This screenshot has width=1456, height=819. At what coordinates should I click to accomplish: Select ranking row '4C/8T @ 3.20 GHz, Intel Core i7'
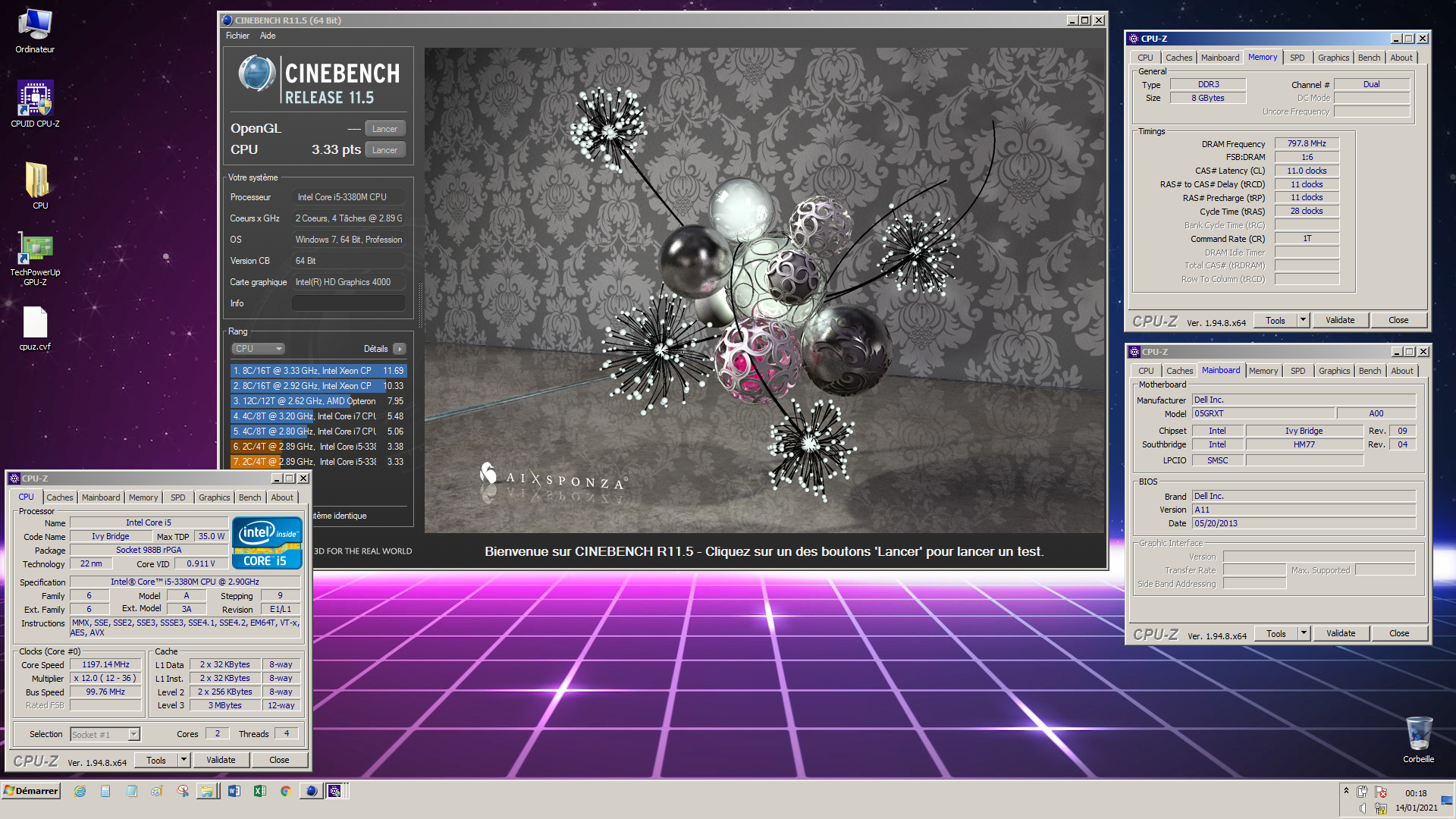tap(318, 416)
